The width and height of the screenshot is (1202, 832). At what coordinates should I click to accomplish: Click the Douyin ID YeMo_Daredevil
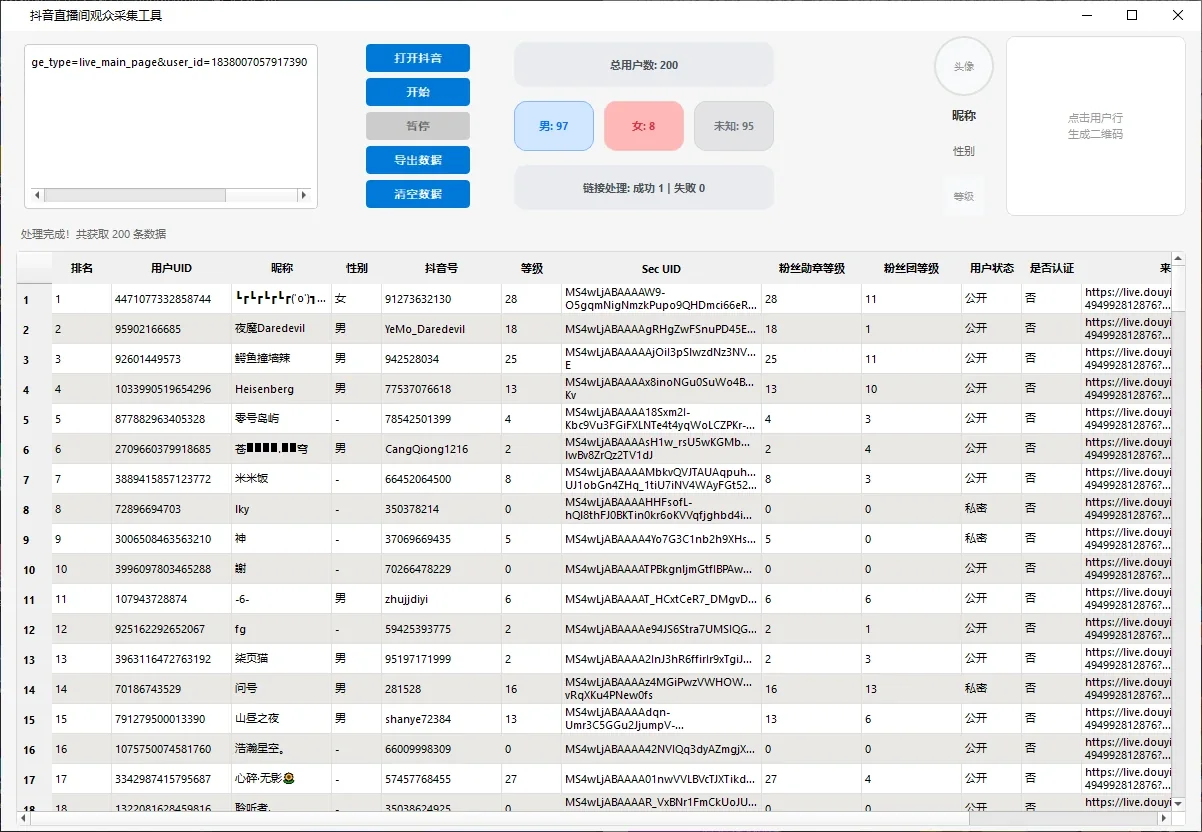pyautogui.click(x=441, y=329)
